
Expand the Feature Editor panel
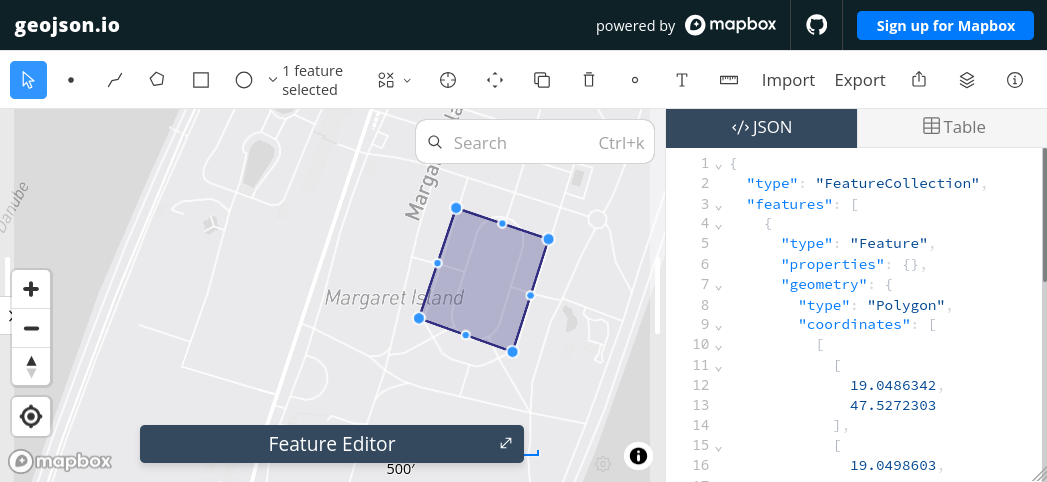tap(506, 443)
